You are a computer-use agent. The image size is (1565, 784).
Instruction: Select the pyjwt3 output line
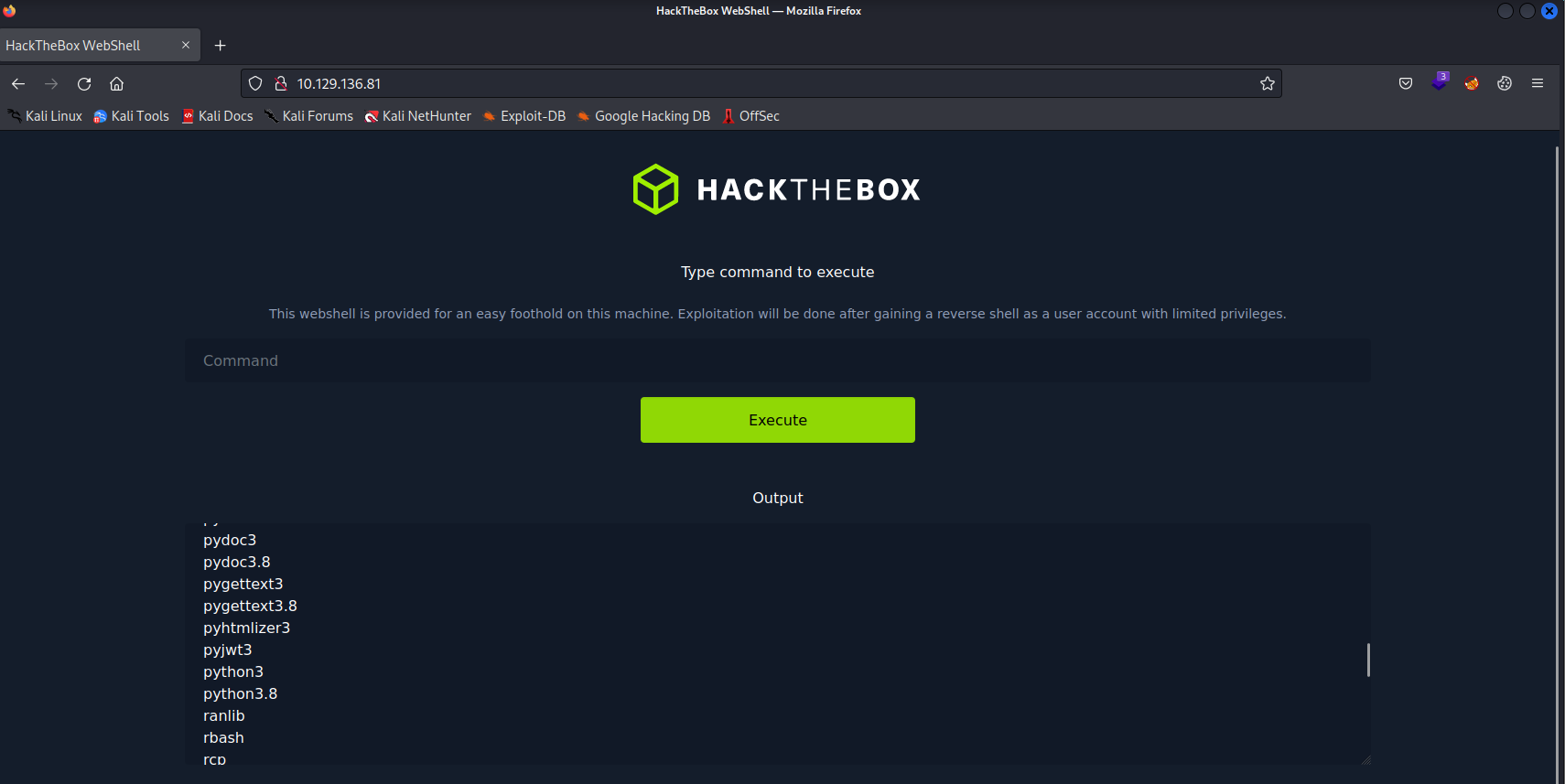pyautogui.click(x=228, y=650)
